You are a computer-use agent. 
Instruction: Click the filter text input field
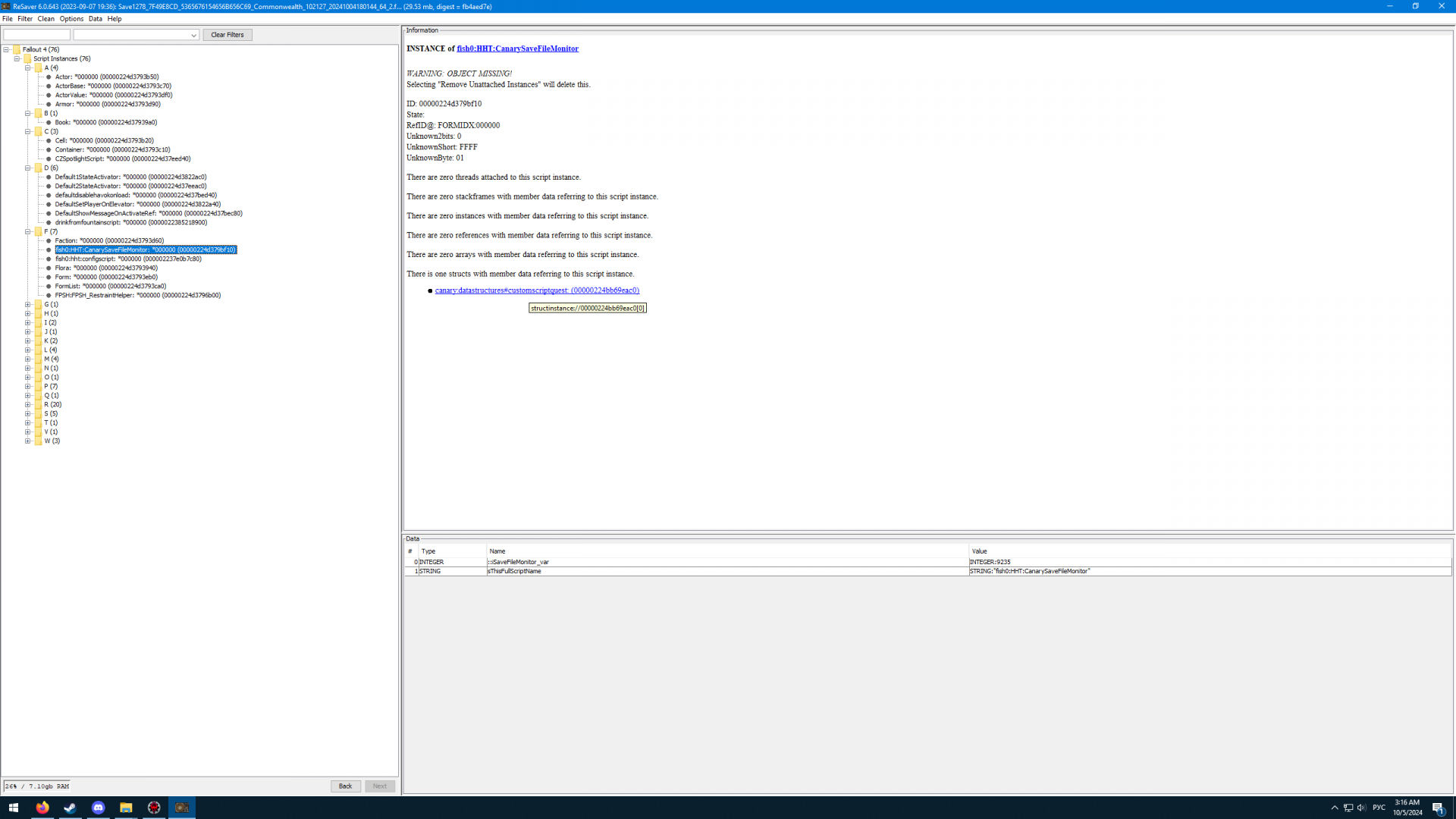click(x=36, y=35)
